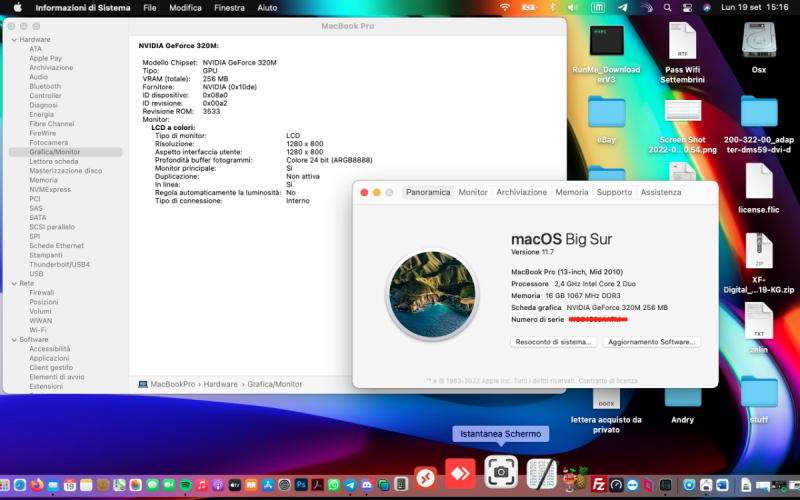The width and height of the screenshot is (800, 500).
Task: Switch to the Memoria tab
Action: coord(571,192)
